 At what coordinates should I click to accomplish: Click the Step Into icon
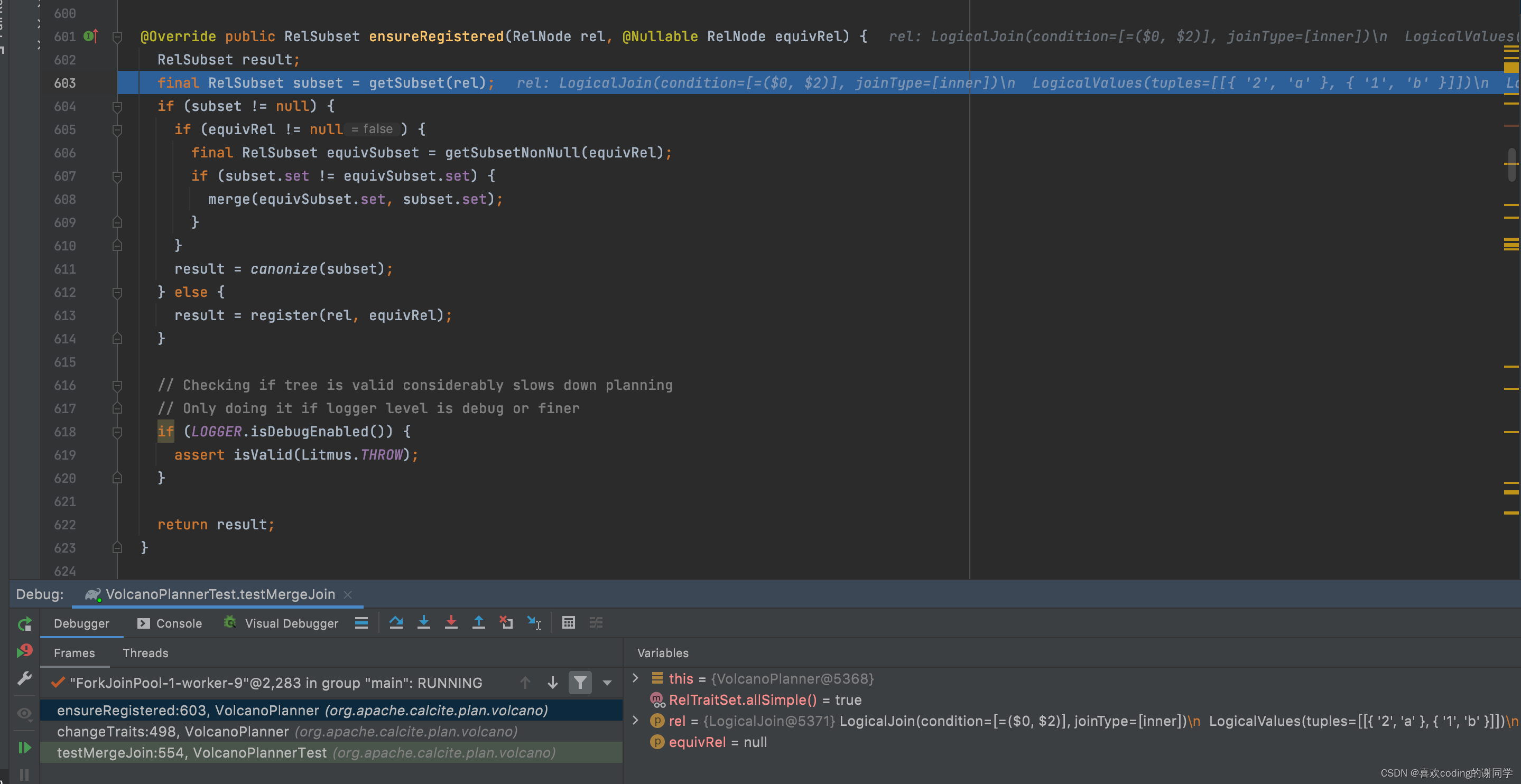pos(423,623)
